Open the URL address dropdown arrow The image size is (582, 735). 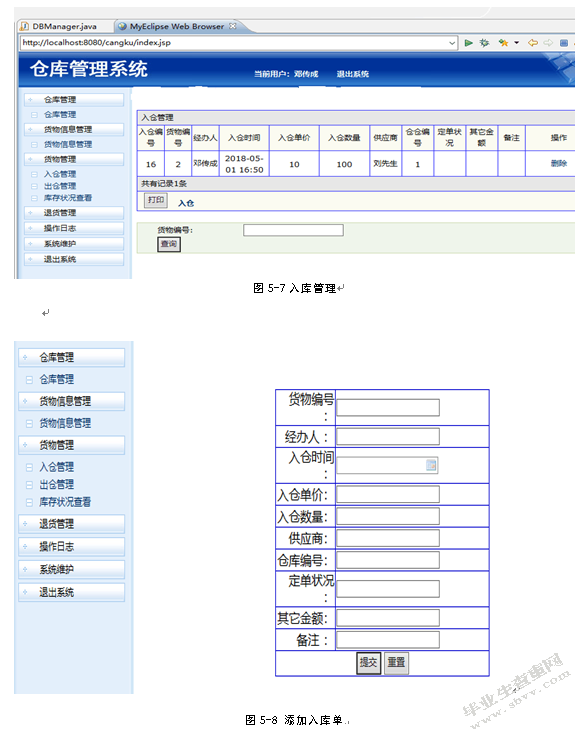coord(452,43)
